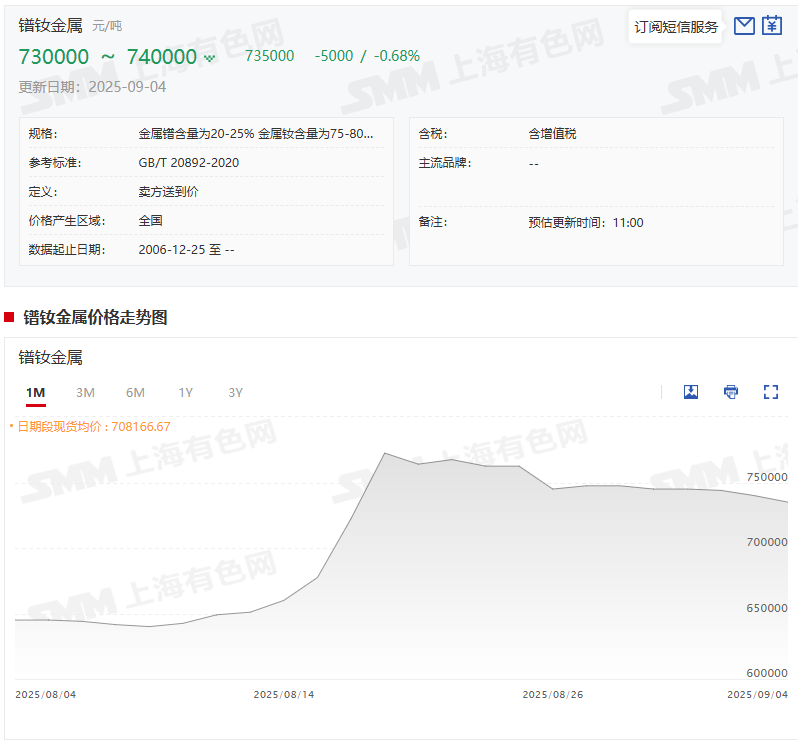The width and height of the screenshot is (798, 744).
Task: Save the chart as an image
Action: (691, 392)
